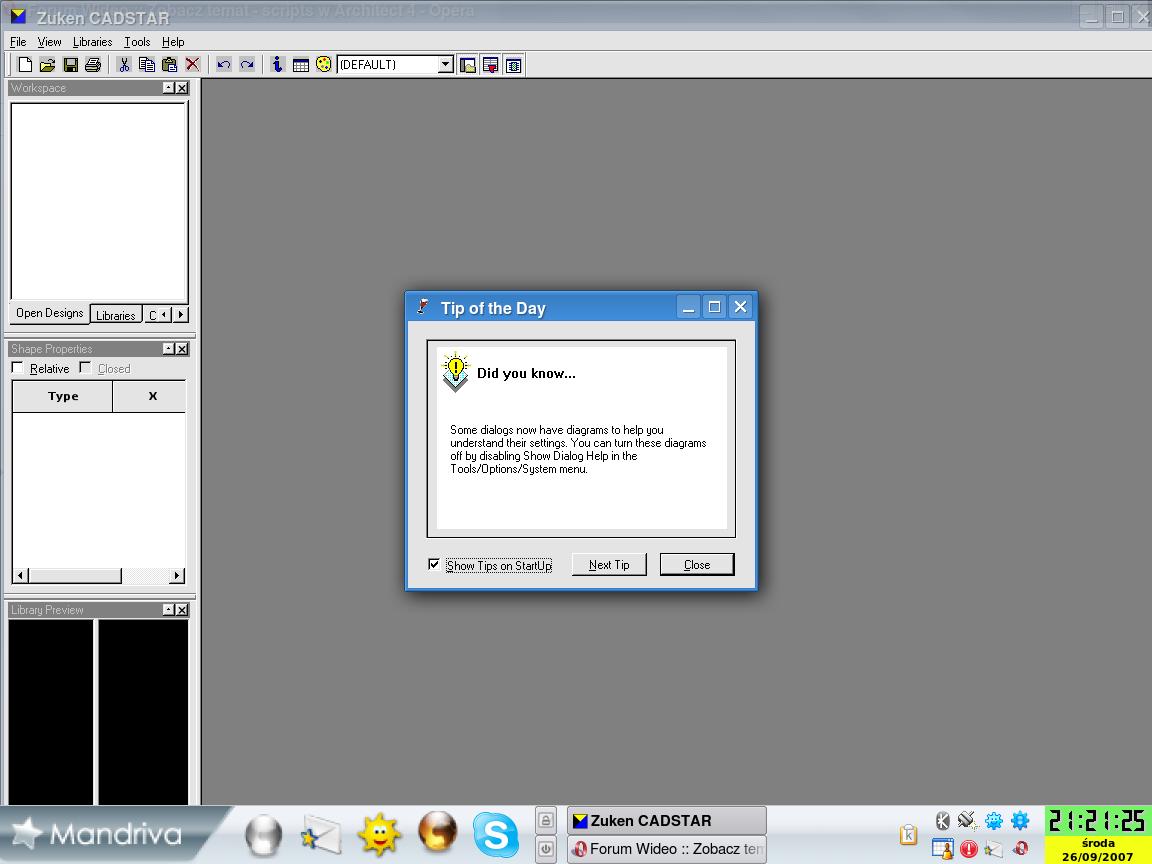Click the Shape Properties horizontal scrollbar thumb
The image size is (1152, 864).
point(75,575)
